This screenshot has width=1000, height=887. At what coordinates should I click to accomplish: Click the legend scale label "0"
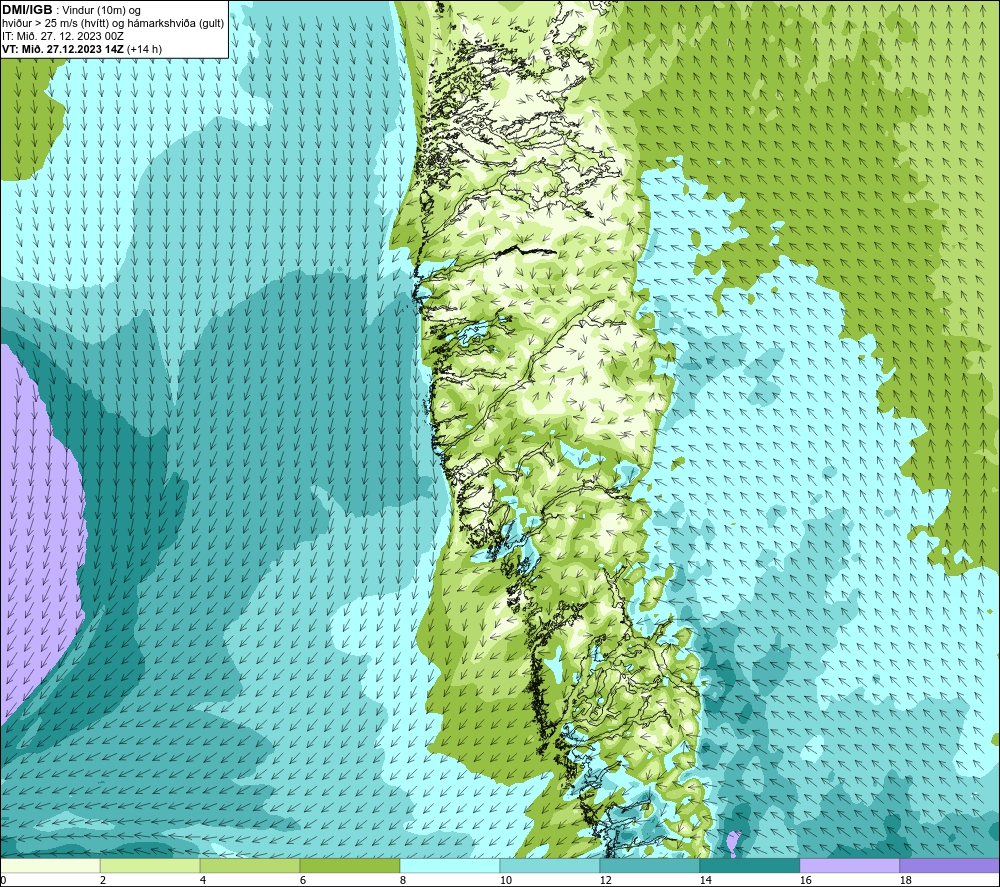[x=3, y=880]
